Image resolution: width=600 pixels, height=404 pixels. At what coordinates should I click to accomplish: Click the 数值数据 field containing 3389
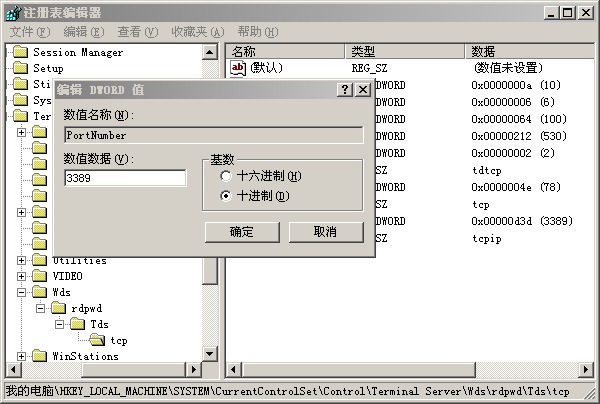click(x=125, y=178)
